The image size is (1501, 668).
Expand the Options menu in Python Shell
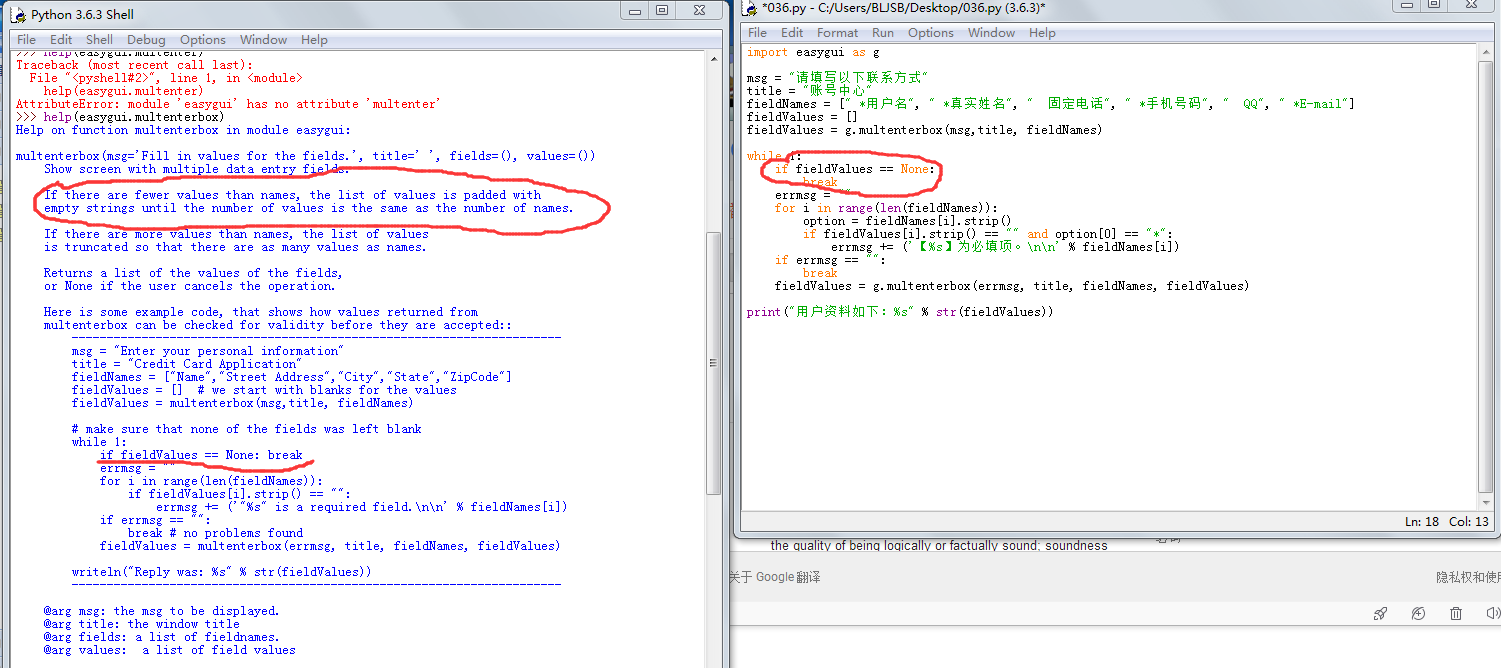[202, 40]
